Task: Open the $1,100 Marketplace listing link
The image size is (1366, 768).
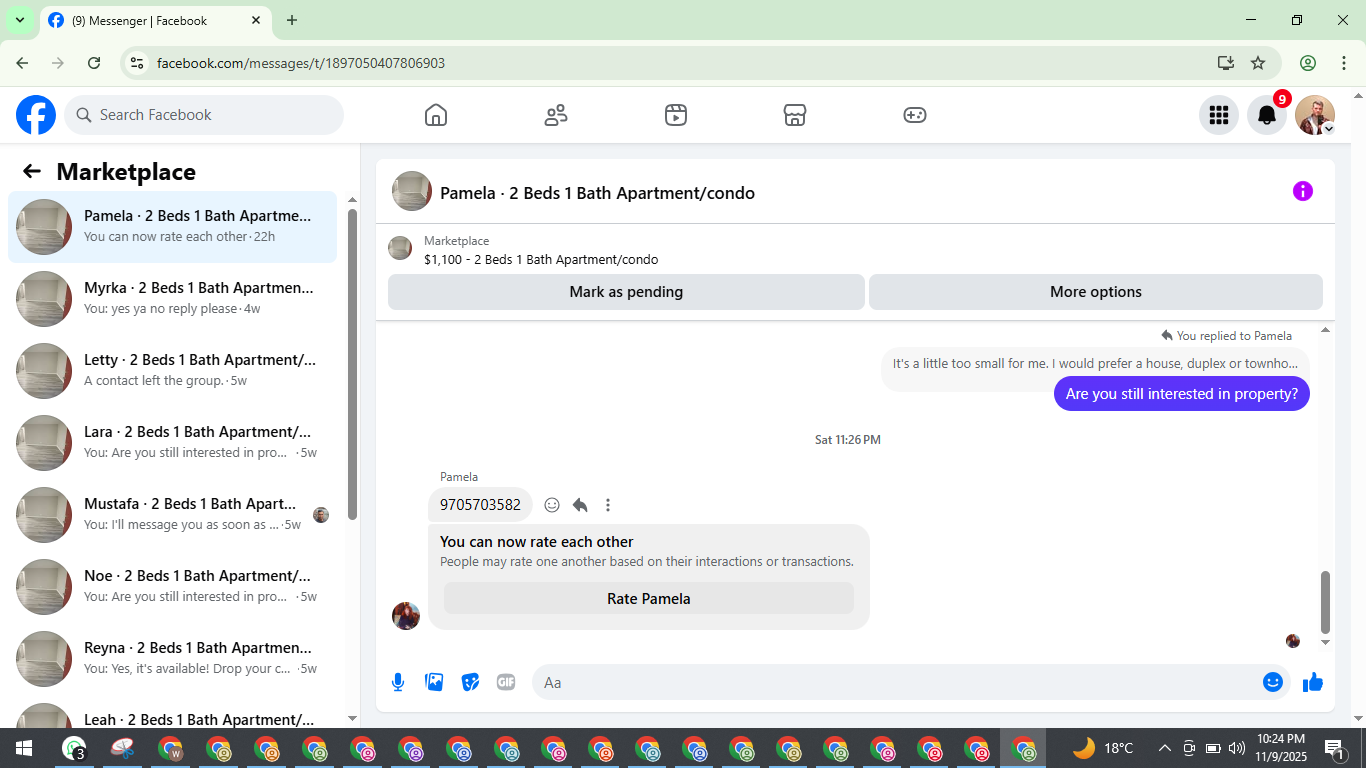Action: (x=541, y=259)
